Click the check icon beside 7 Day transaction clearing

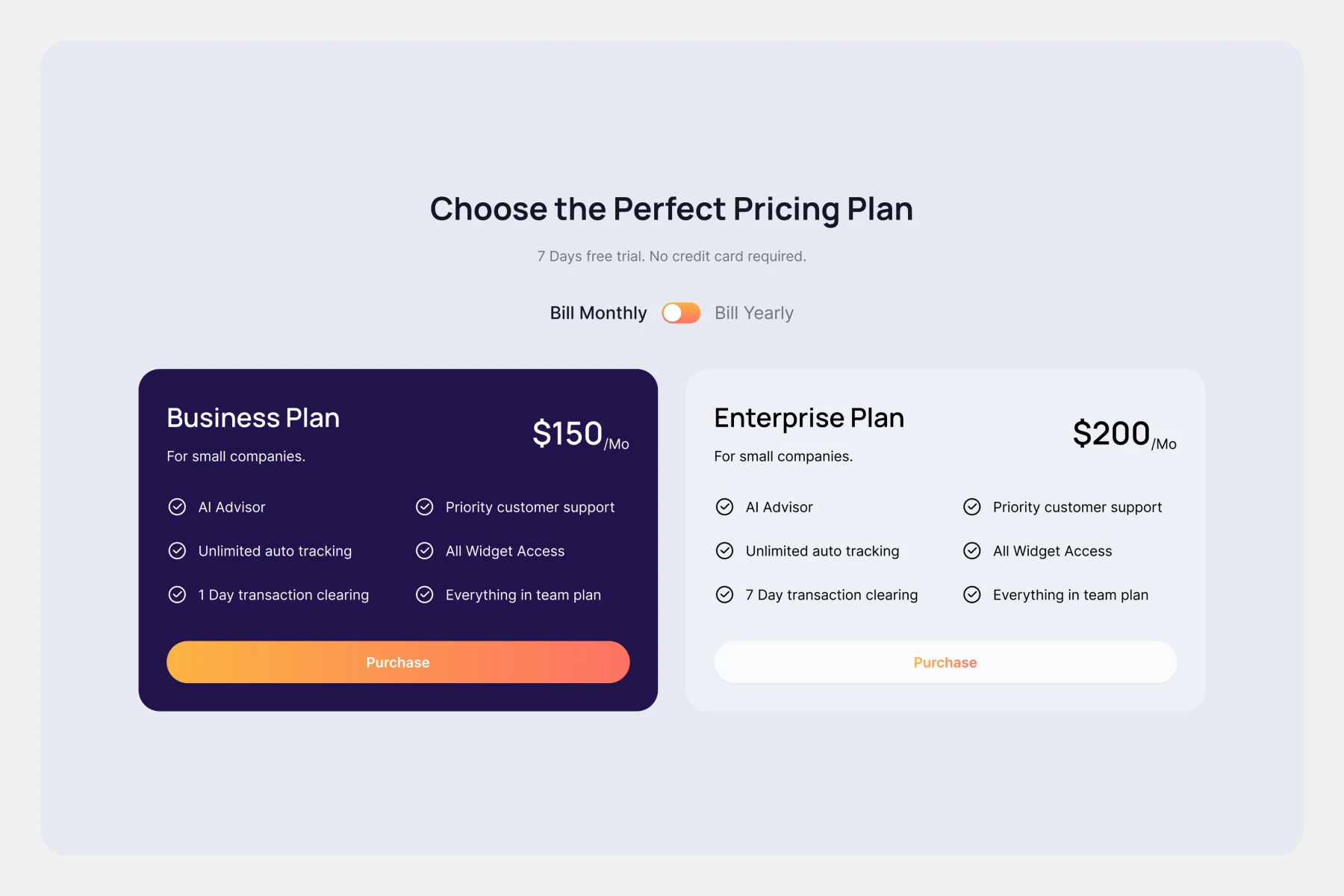pos(724,594)
